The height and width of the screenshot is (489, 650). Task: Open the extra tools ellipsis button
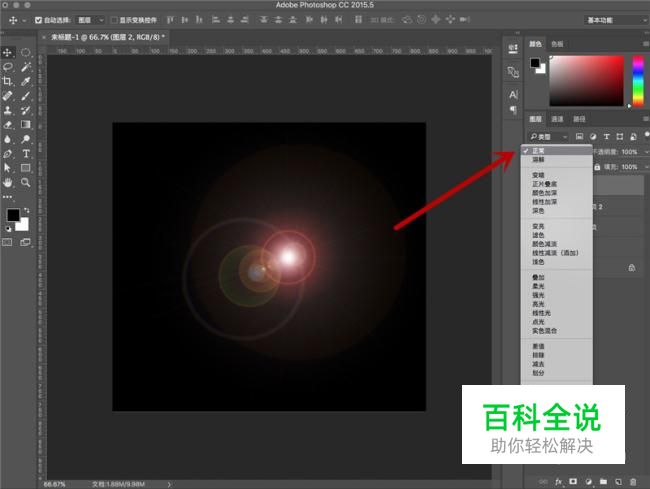(7, 197)
